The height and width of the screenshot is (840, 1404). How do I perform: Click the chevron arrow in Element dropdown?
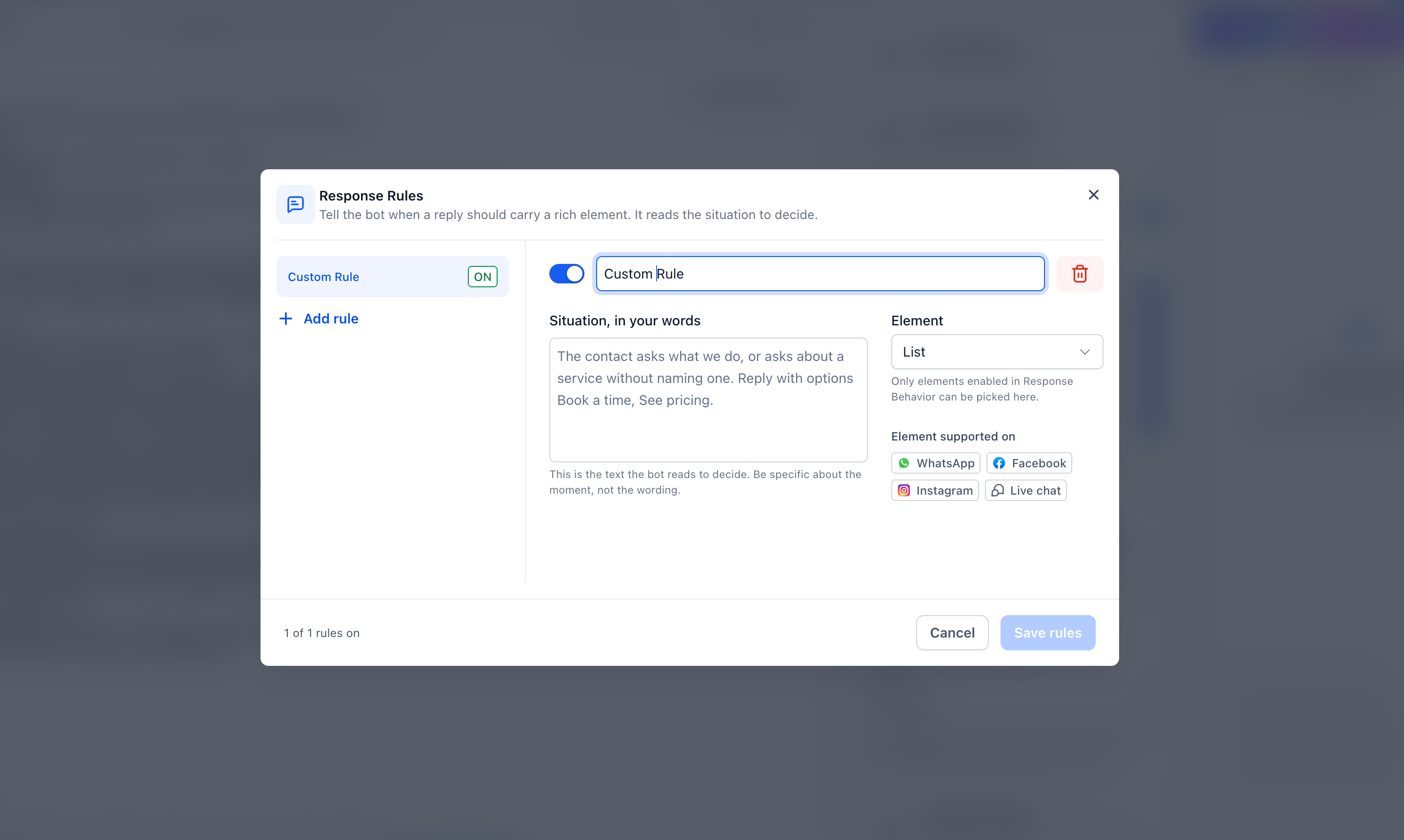pyautogui.click(x=1084, y=352)
